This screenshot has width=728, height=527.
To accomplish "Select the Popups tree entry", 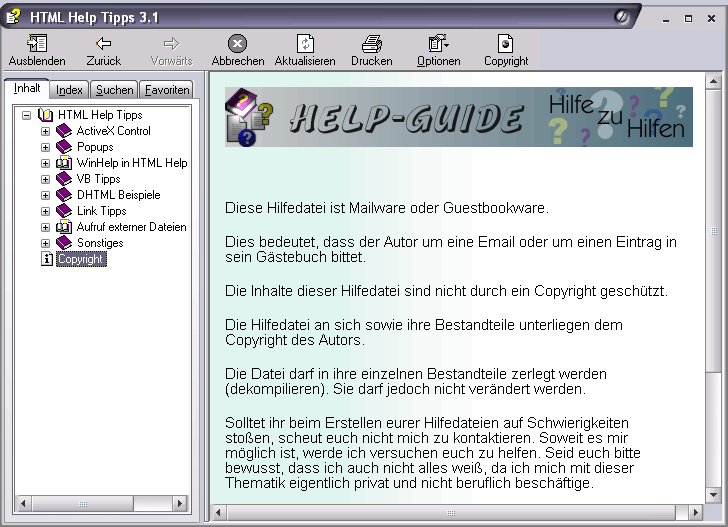I will point(95,147).
